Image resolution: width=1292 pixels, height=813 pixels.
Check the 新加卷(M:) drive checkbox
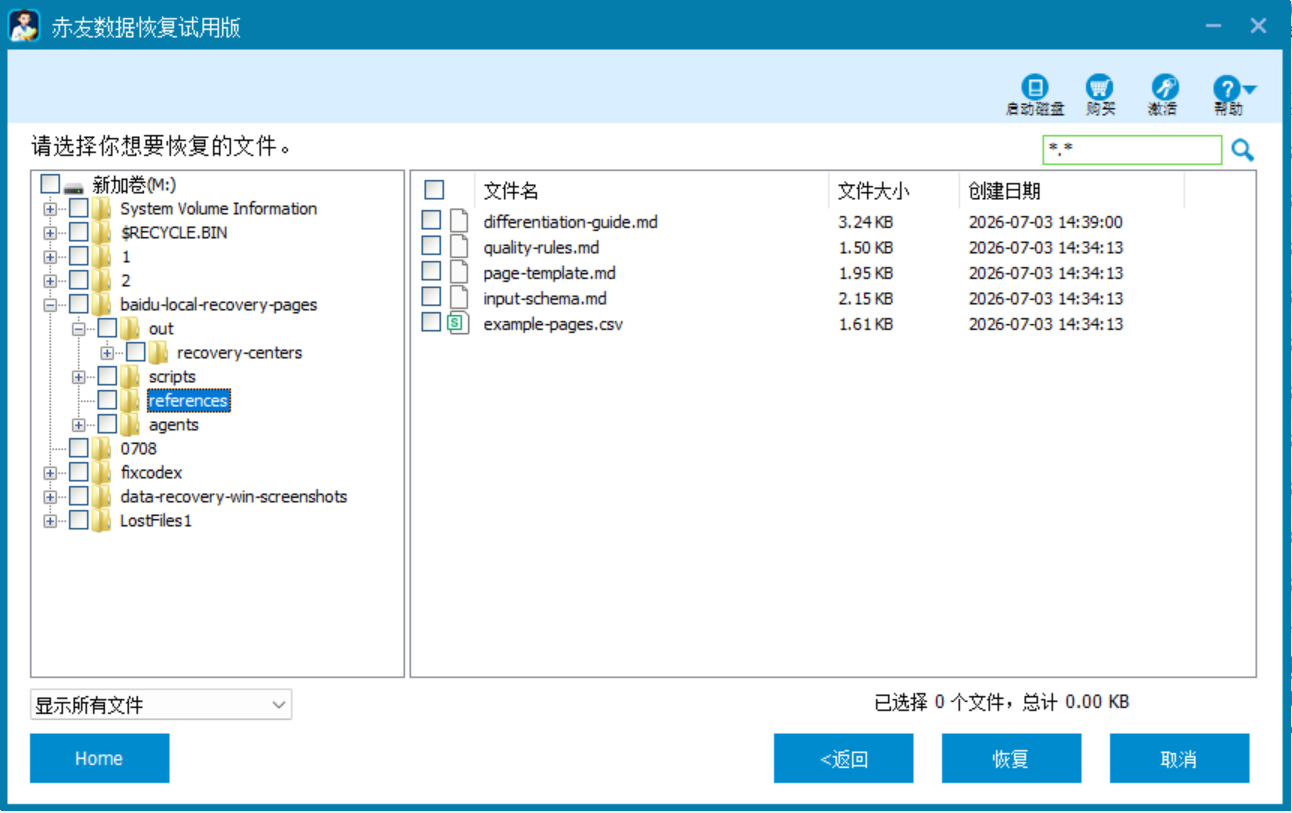(50, 184)
